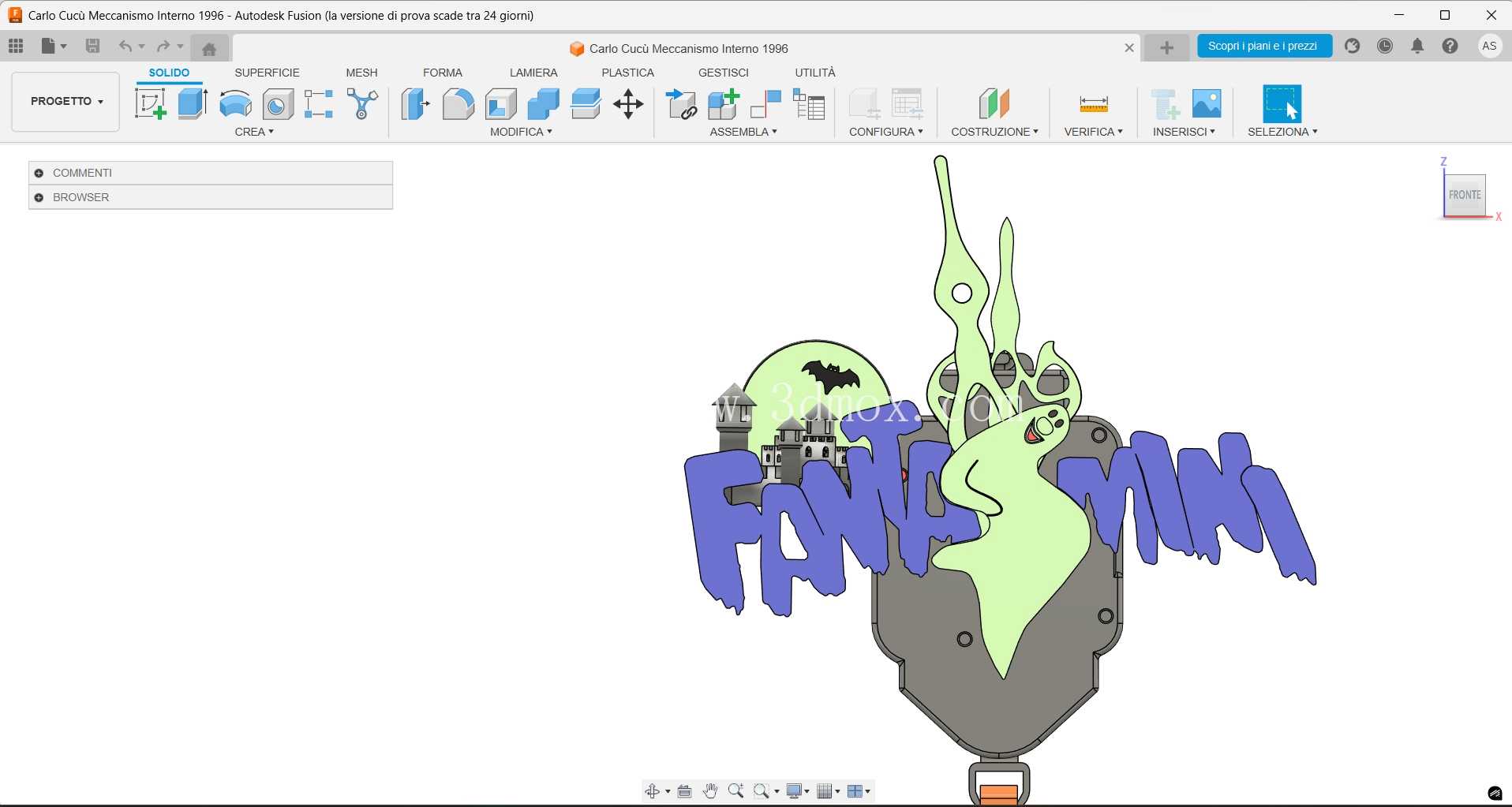Open the automated modeling fork tool
1512x807 pixels.
click(x=362, y=103)
